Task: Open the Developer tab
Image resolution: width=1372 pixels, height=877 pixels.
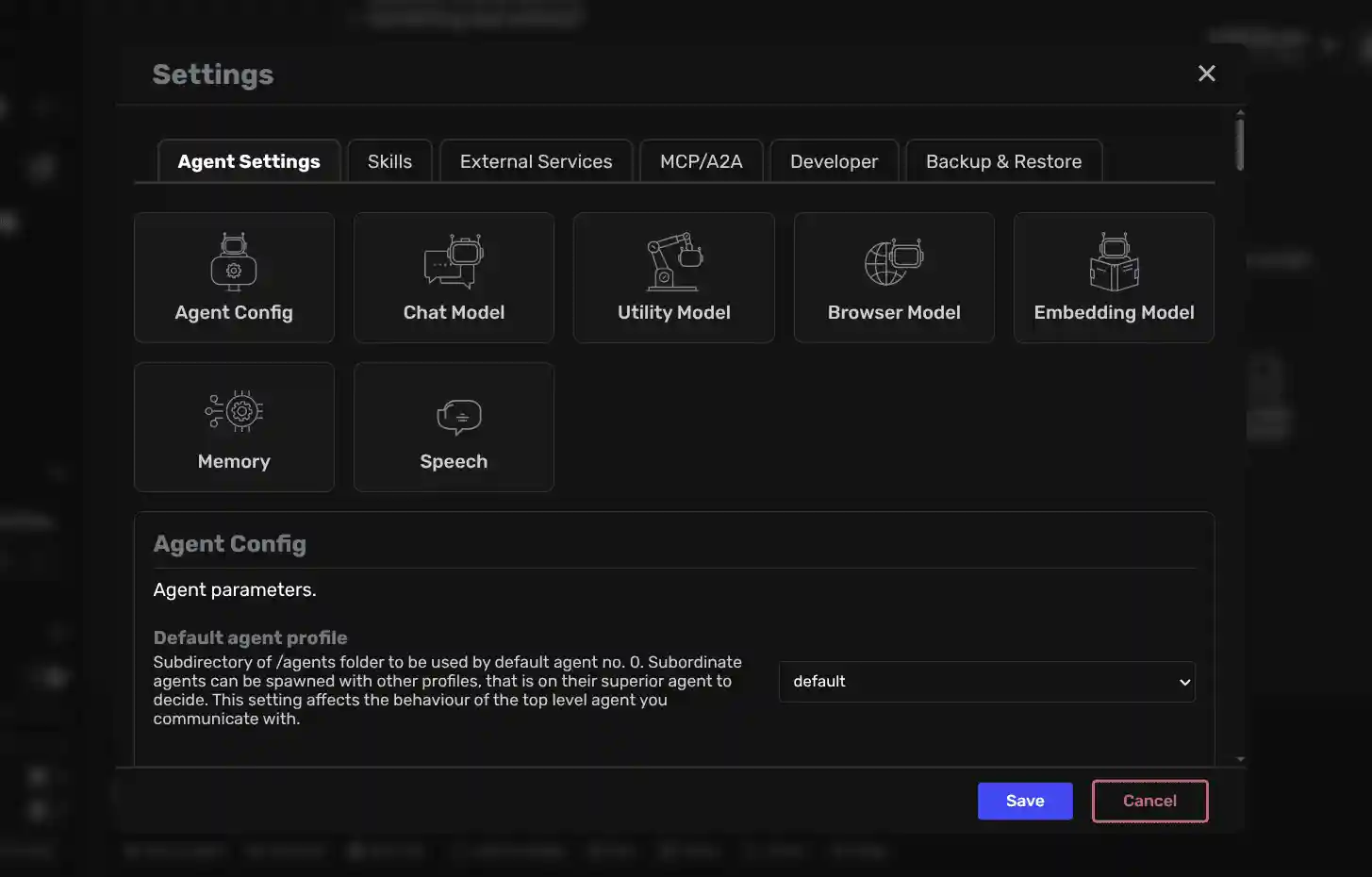Action: [834, 161]
